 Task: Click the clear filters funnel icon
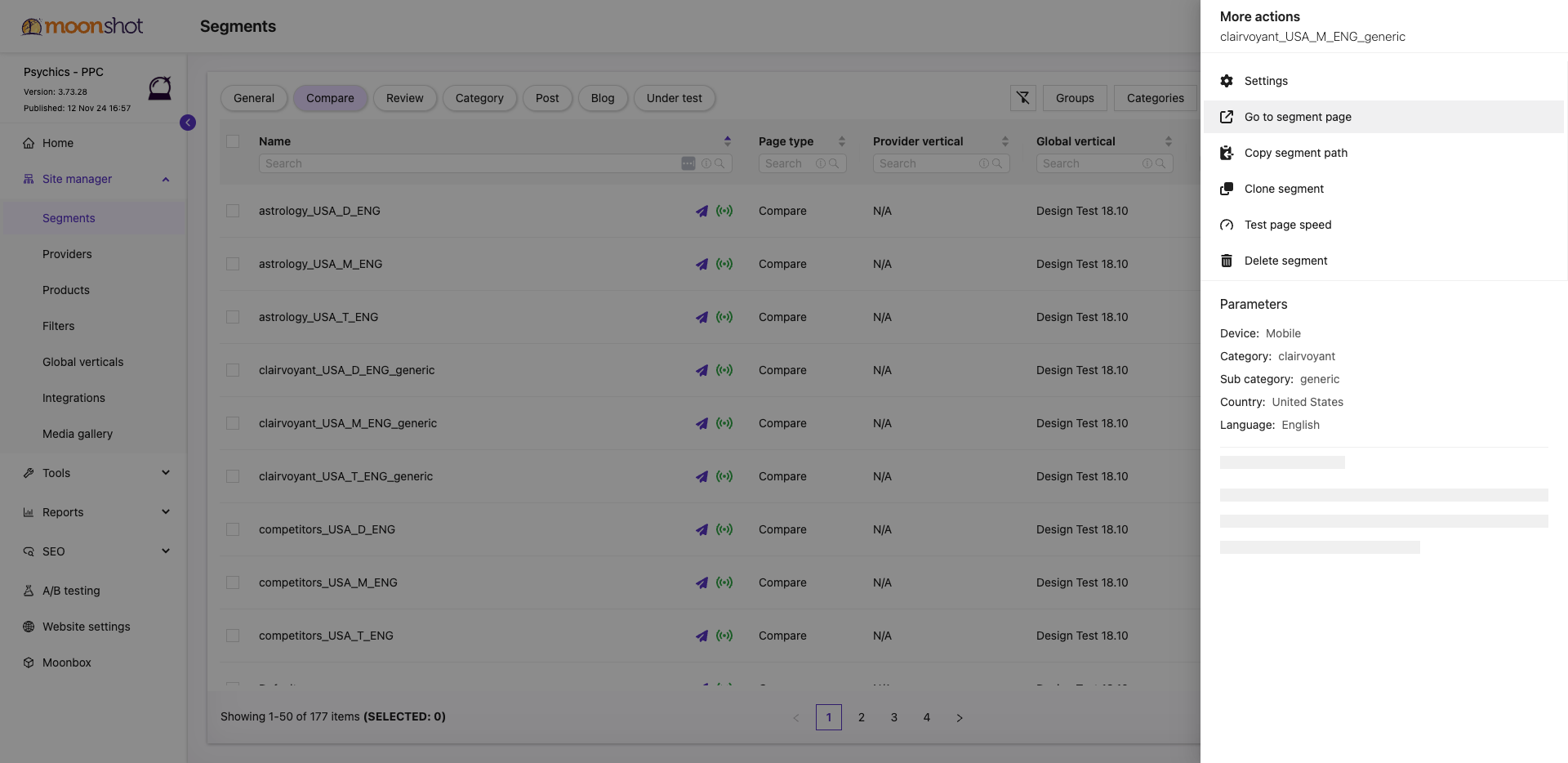tap(1023, 98)
